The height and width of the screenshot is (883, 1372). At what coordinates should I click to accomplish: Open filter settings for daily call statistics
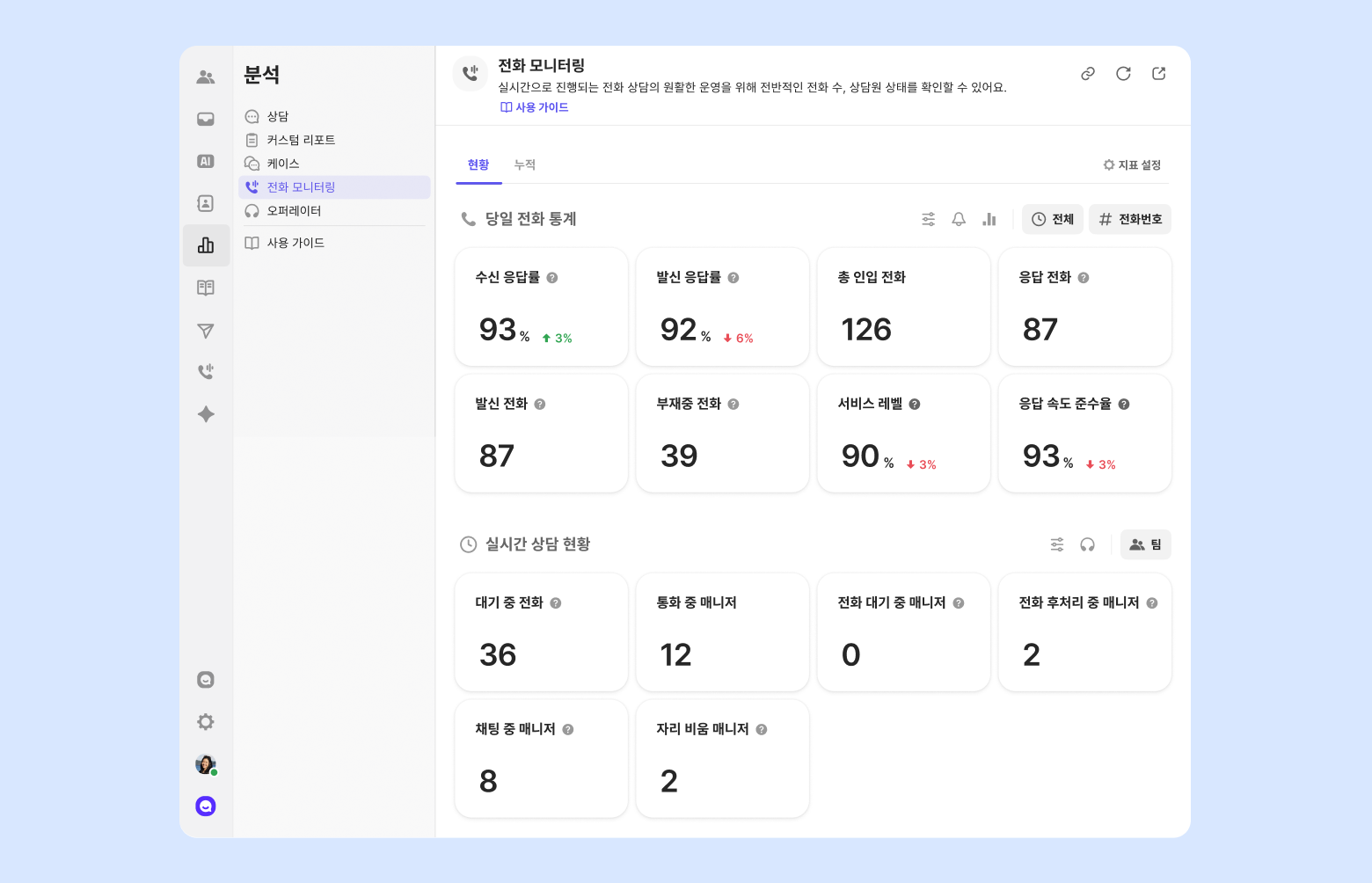(928, 219)
